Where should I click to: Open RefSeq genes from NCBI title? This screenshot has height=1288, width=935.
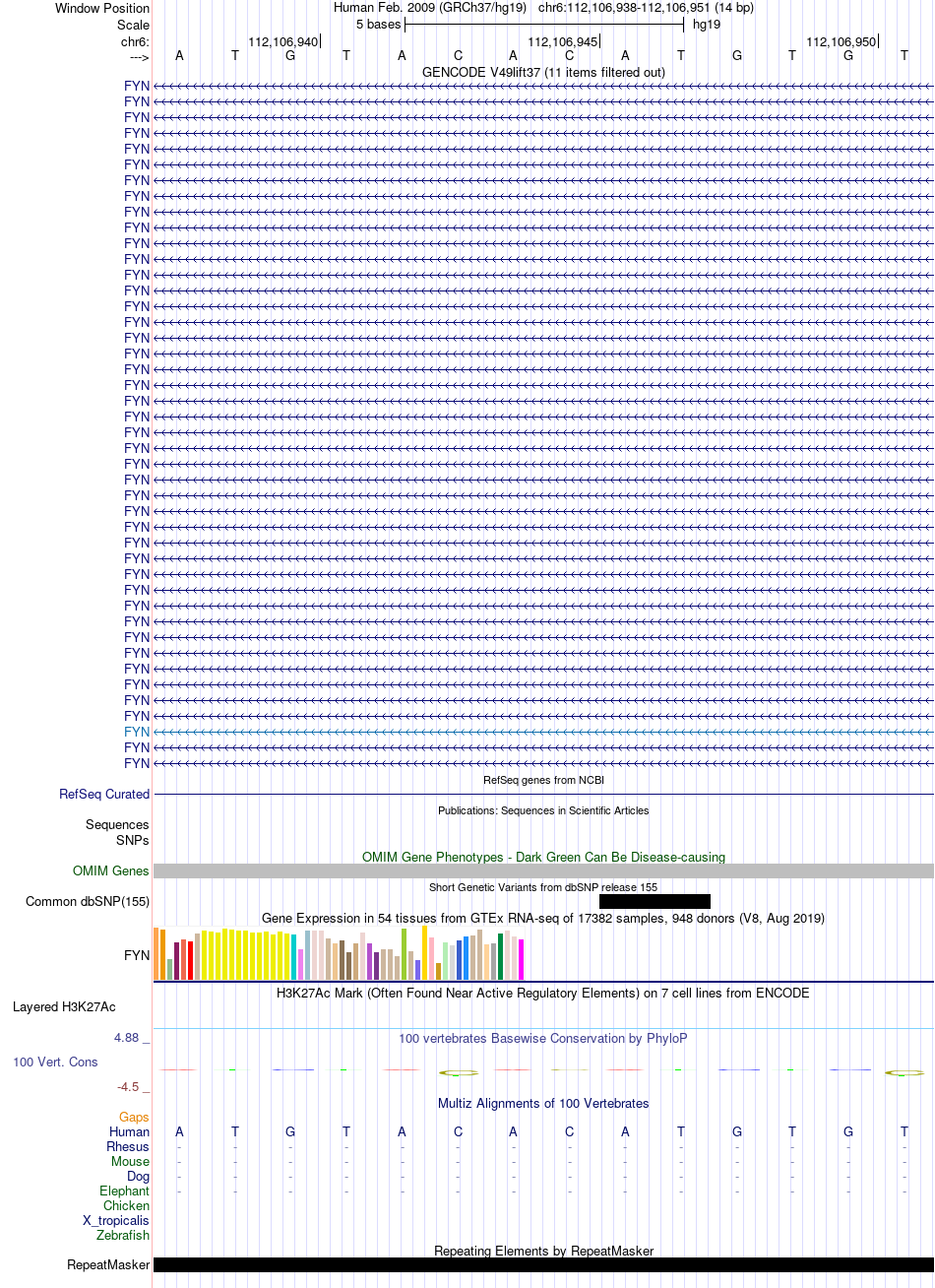[x=543, y=780]
